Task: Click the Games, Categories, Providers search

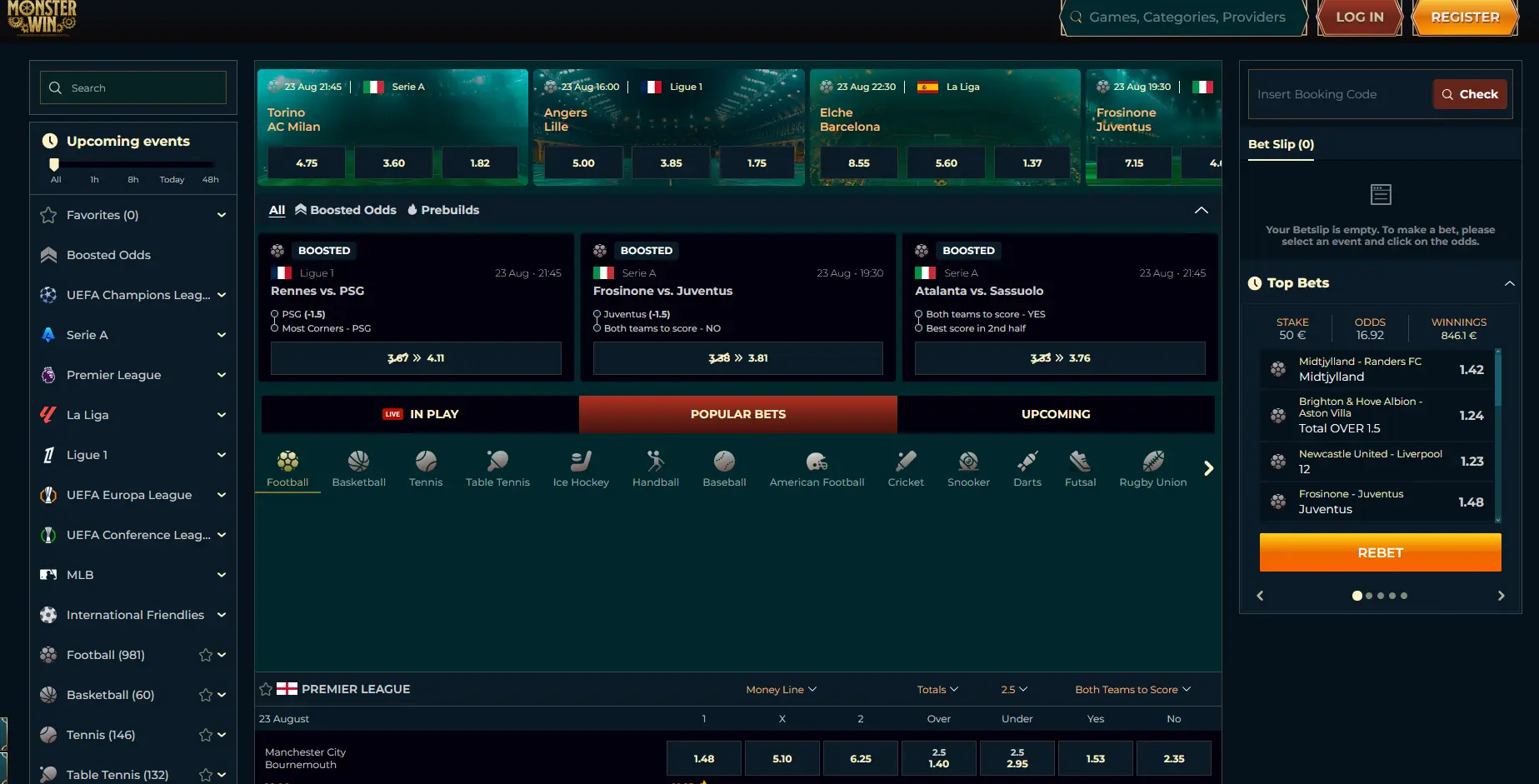Action: pos(1183,17)
